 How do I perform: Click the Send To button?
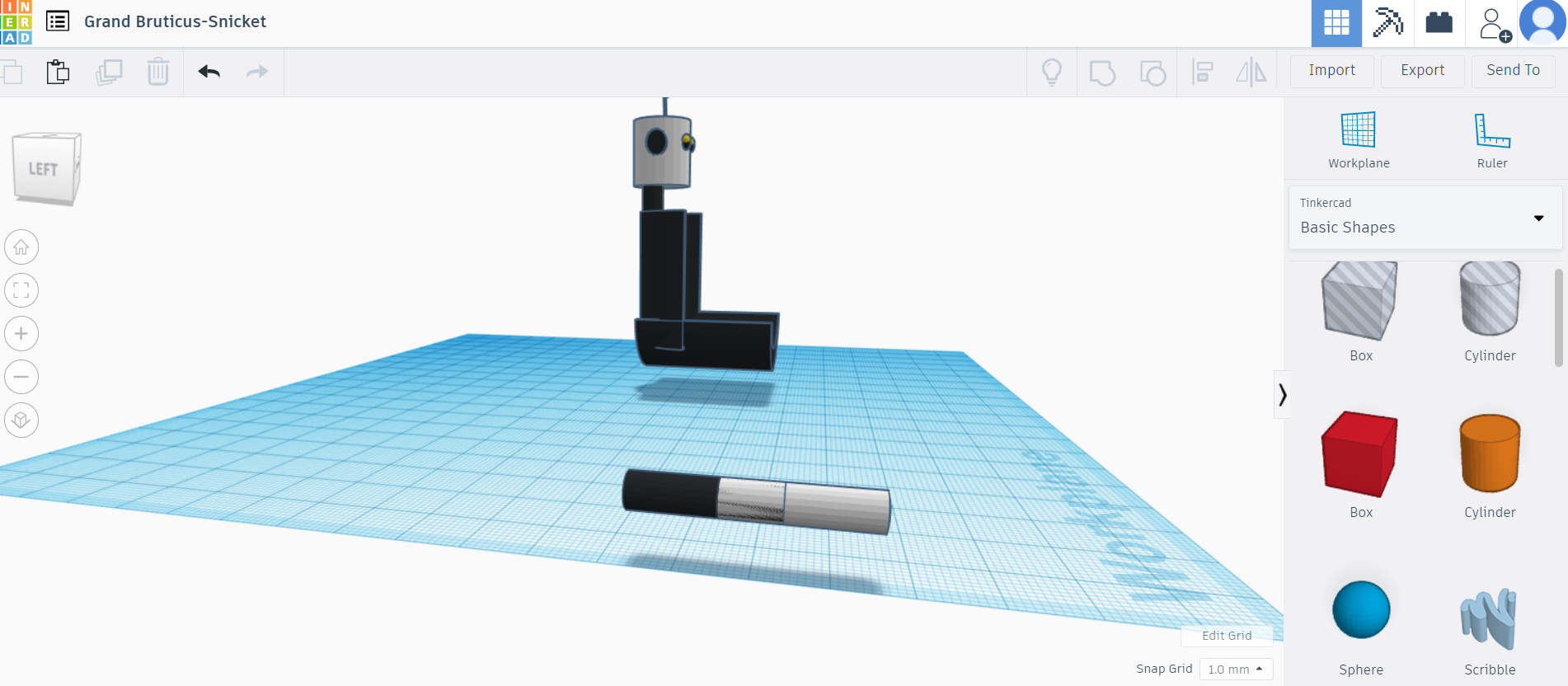tap(1514, 71)
